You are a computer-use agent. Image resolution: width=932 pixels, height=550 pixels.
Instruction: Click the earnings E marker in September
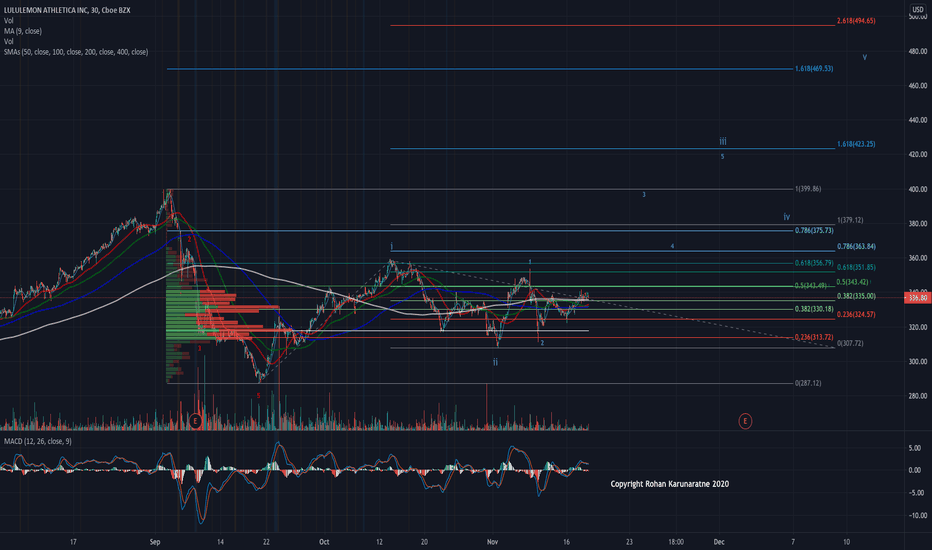[195, 422]
